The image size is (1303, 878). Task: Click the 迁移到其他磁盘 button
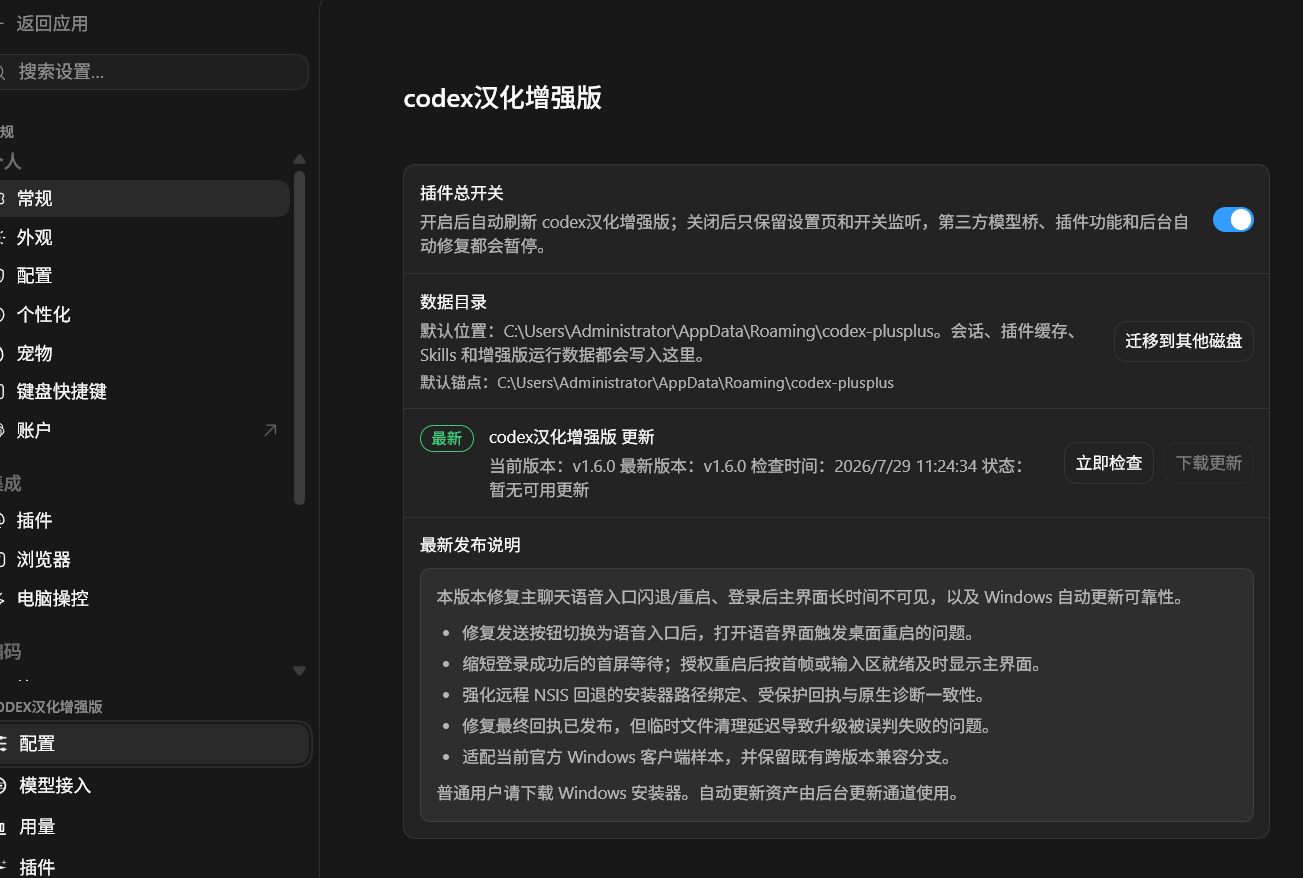[1183, 341]
